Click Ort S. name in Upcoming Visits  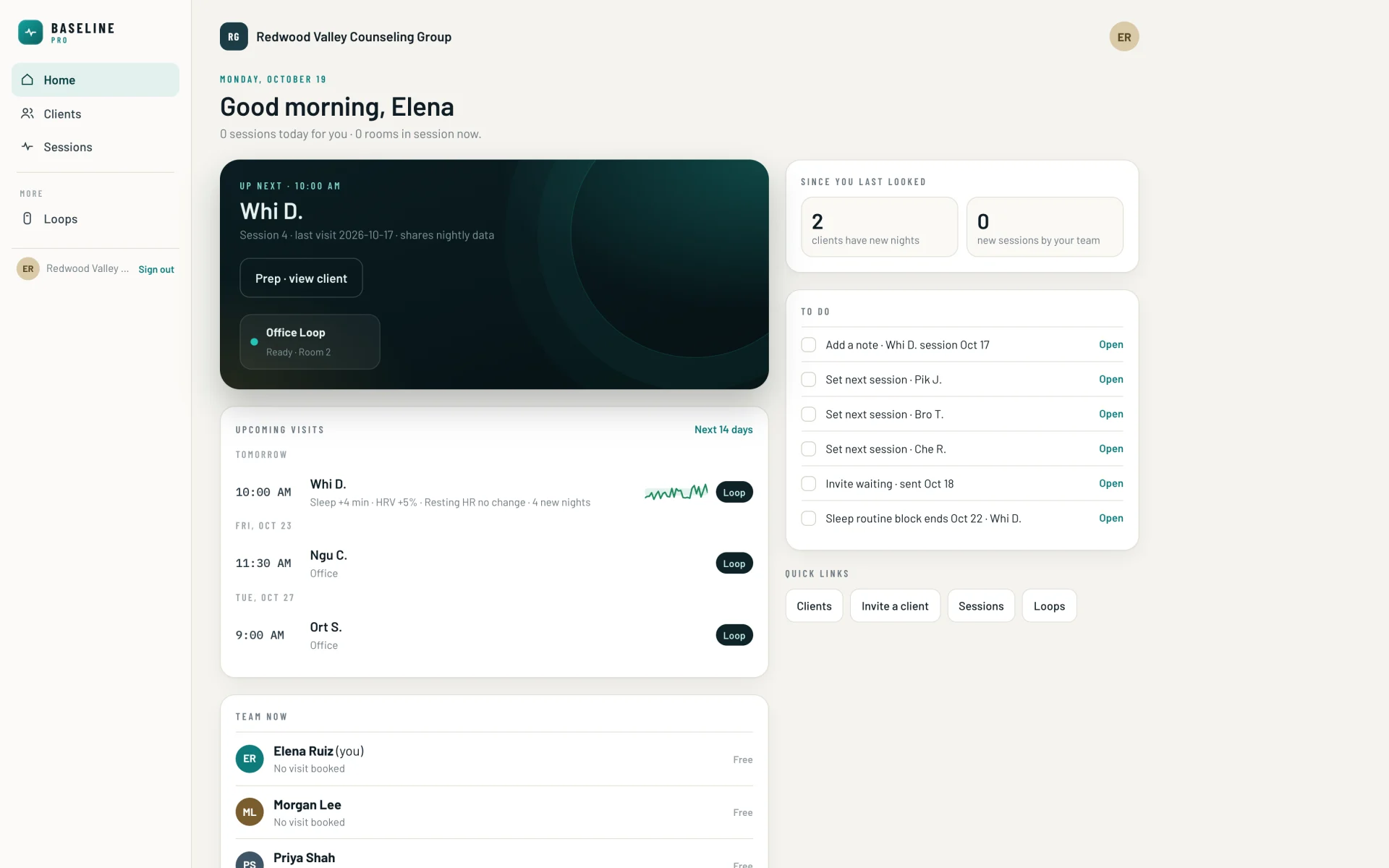[326, 627]
